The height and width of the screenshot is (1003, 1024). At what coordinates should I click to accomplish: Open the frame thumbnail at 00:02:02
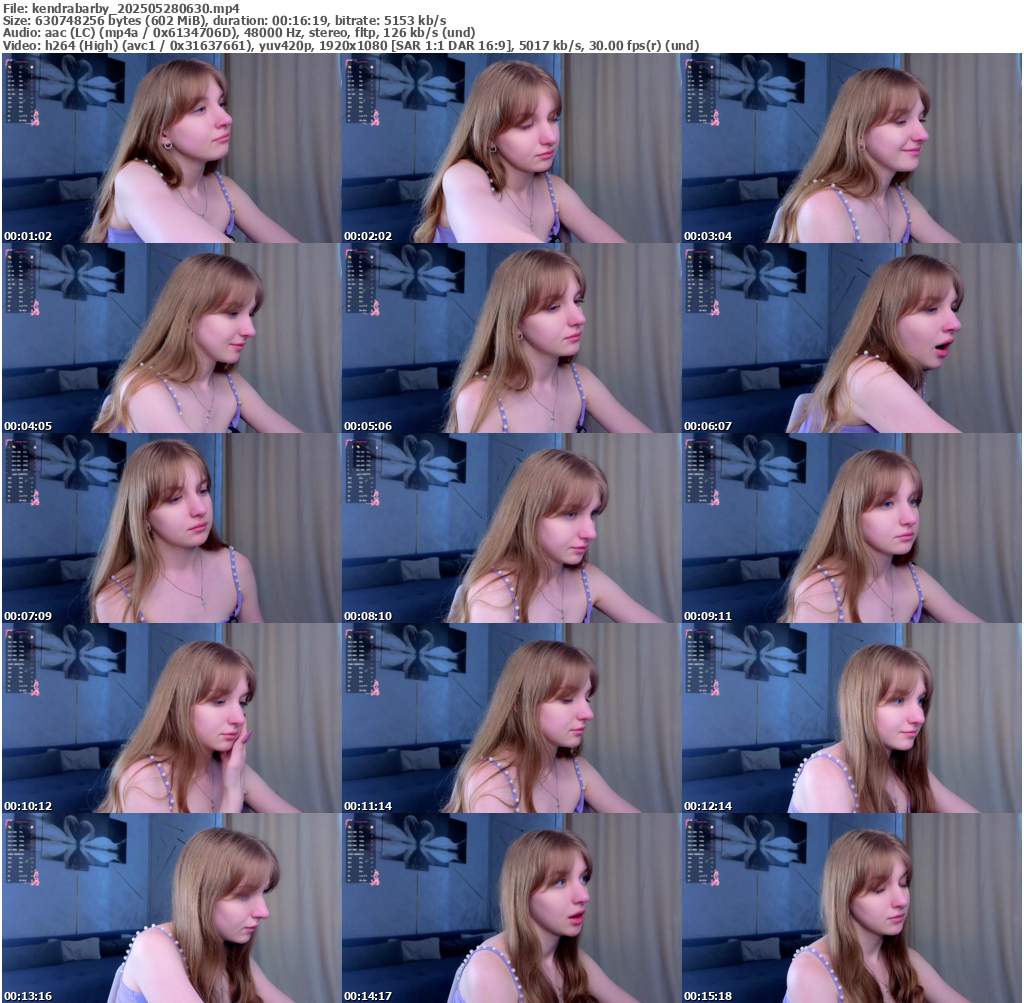point(511,148)
